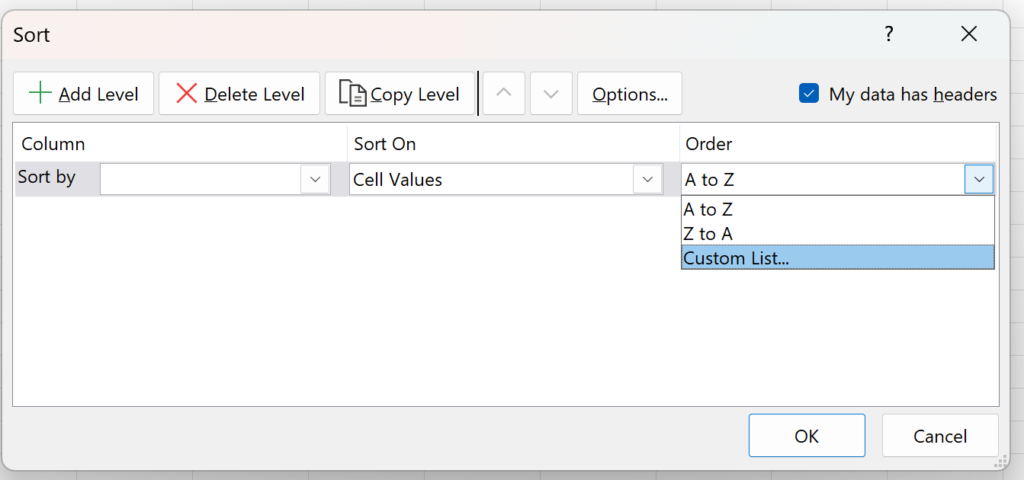Select Custom List... option
Screen dimensions: 1024x480
[x=838, y=257]
